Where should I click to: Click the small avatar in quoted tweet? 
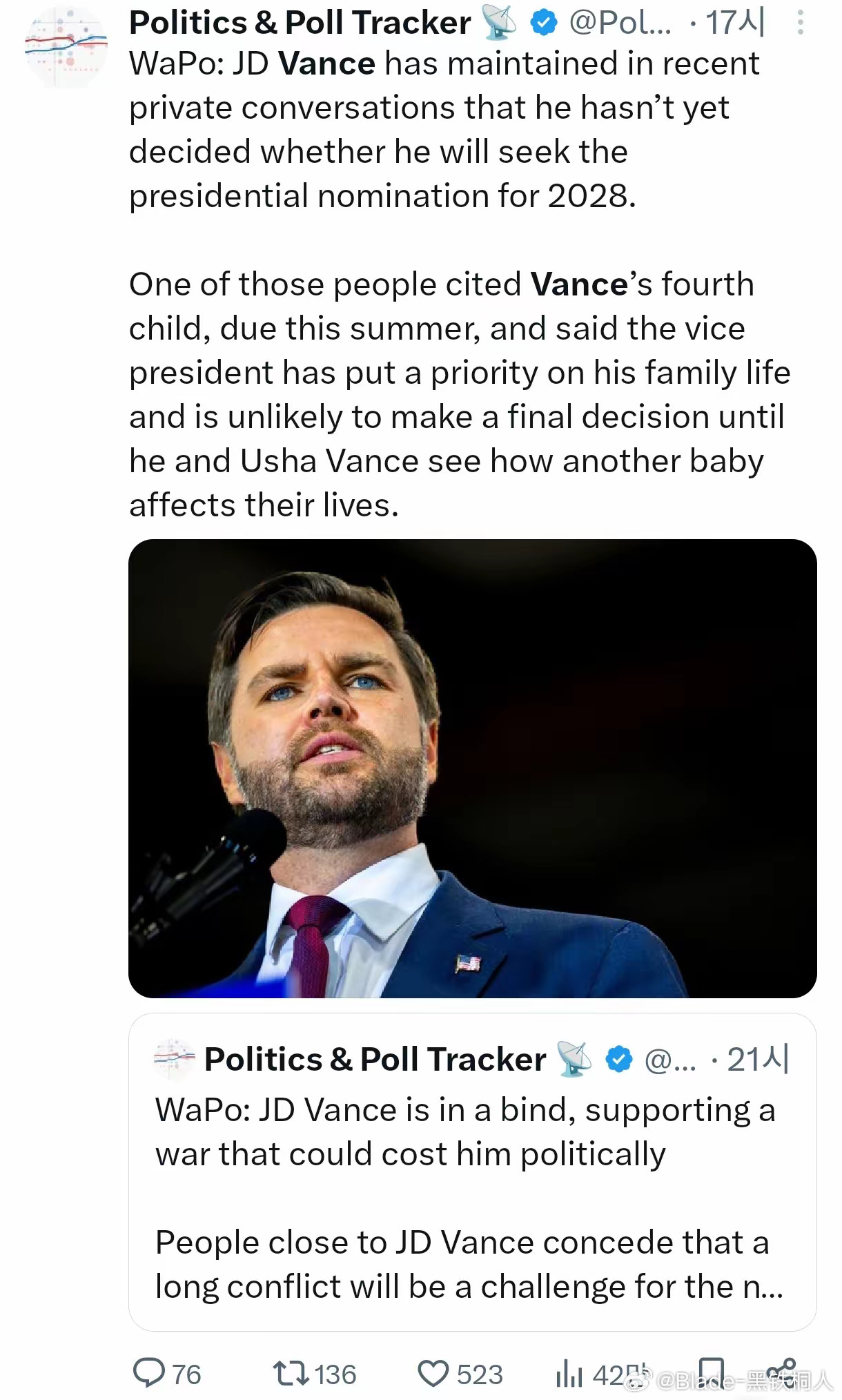[174, 1058]
